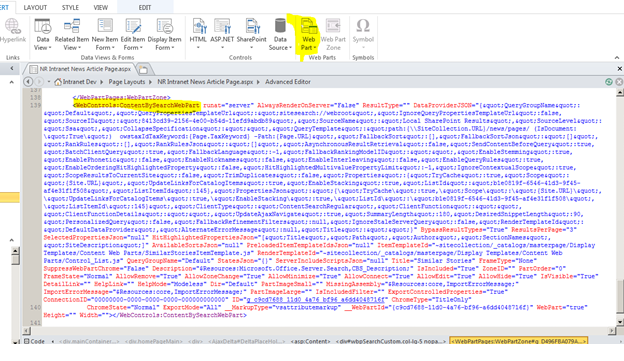The height and width of the screenshot is (361, 624).
Task: Expand the Related Item View dropdown arrow
Action: tap(80, 48)
